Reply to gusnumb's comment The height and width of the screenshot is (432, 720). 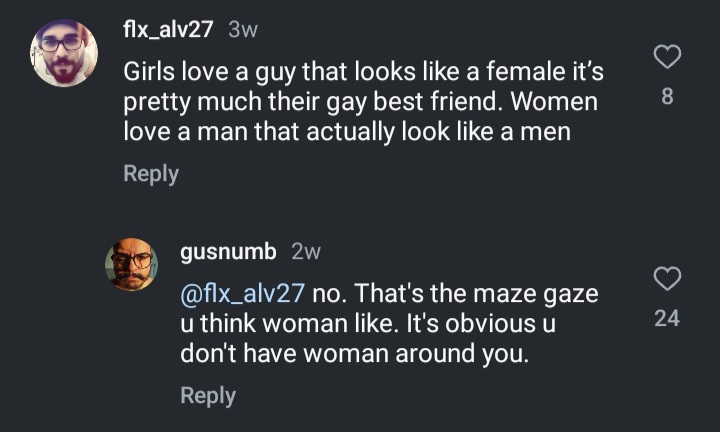208,395
